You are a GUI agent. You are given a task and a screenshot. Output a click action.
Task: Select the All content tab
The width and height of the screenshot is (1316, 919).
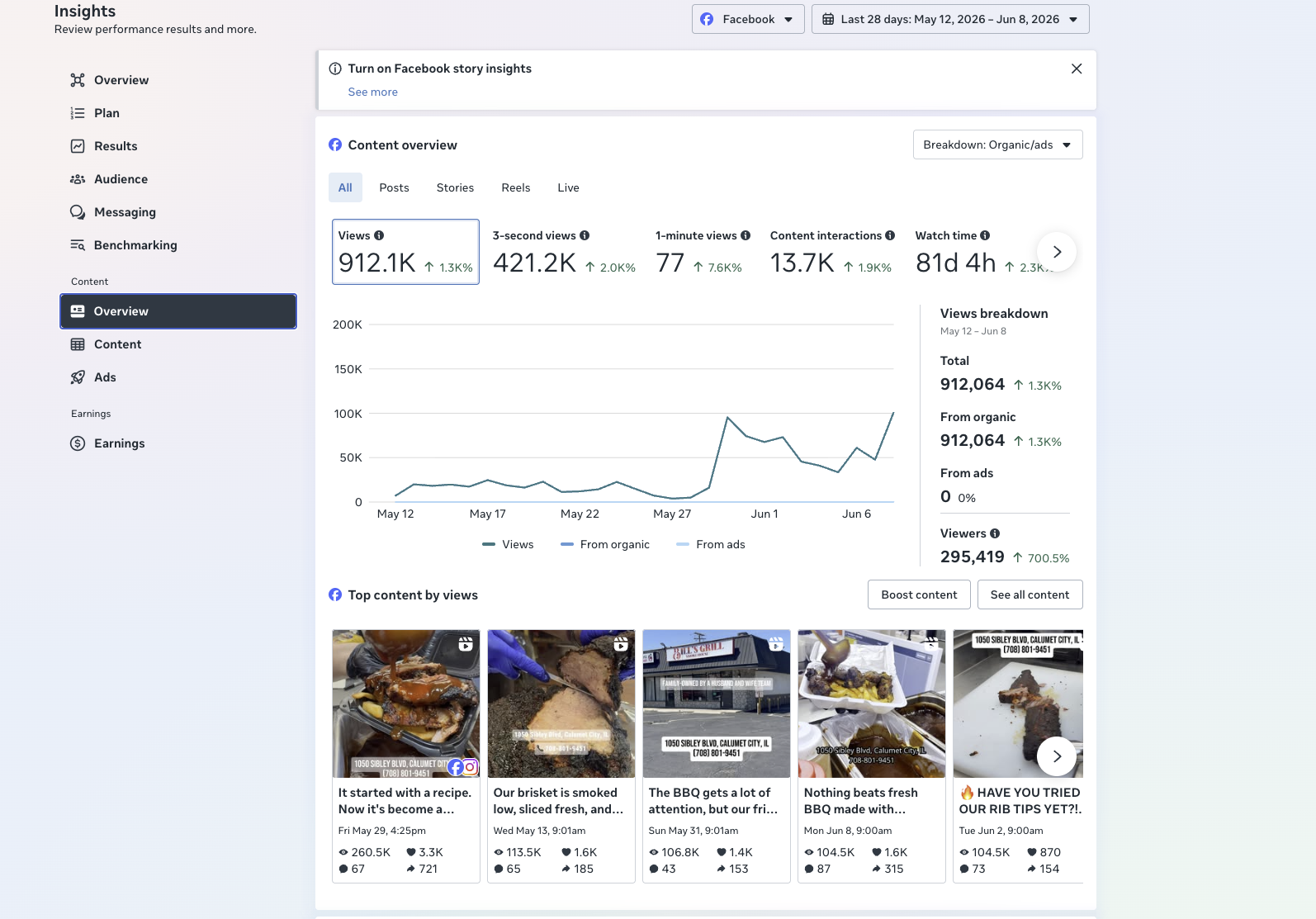pyautogui.click(x=345, y=187)
